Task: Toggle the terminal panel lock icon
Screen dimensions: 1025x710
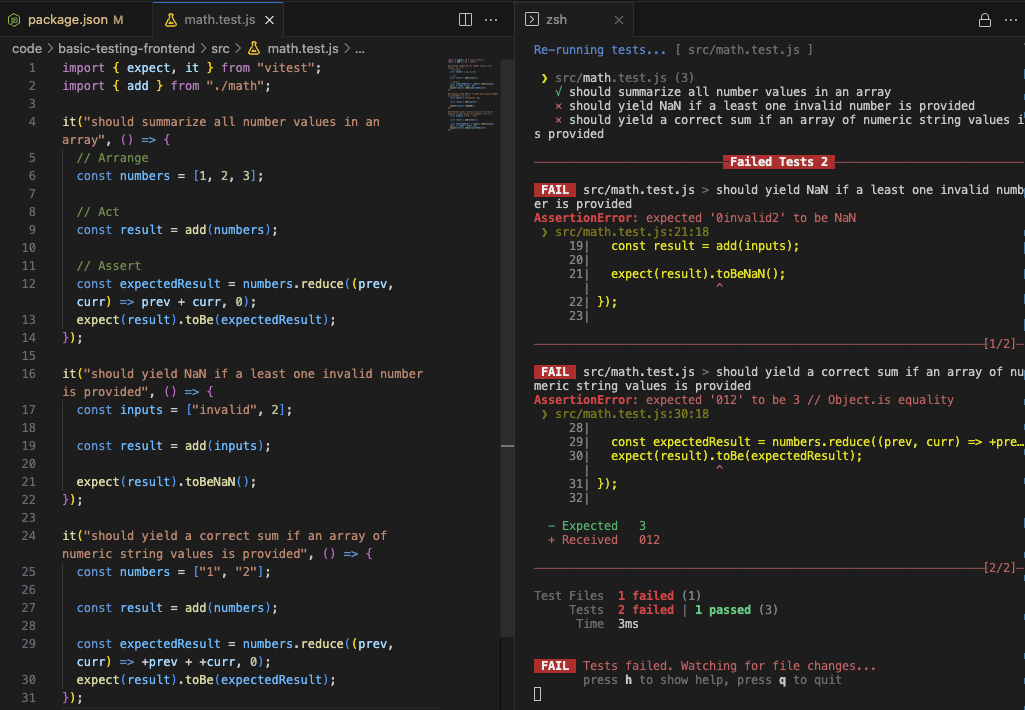Action: tap(984, 20)
